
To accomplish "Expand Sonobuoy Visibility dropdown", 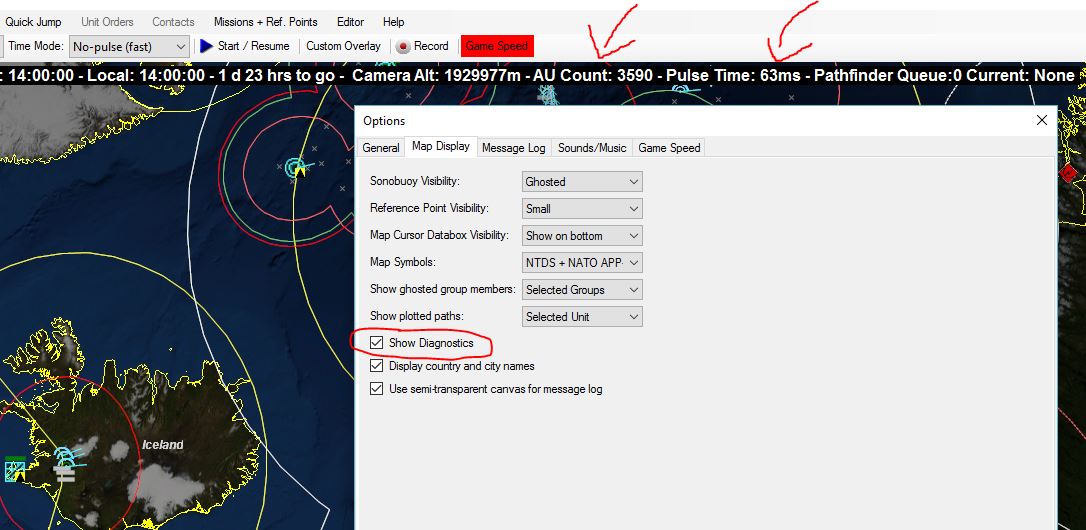I will tap(582, 182).
